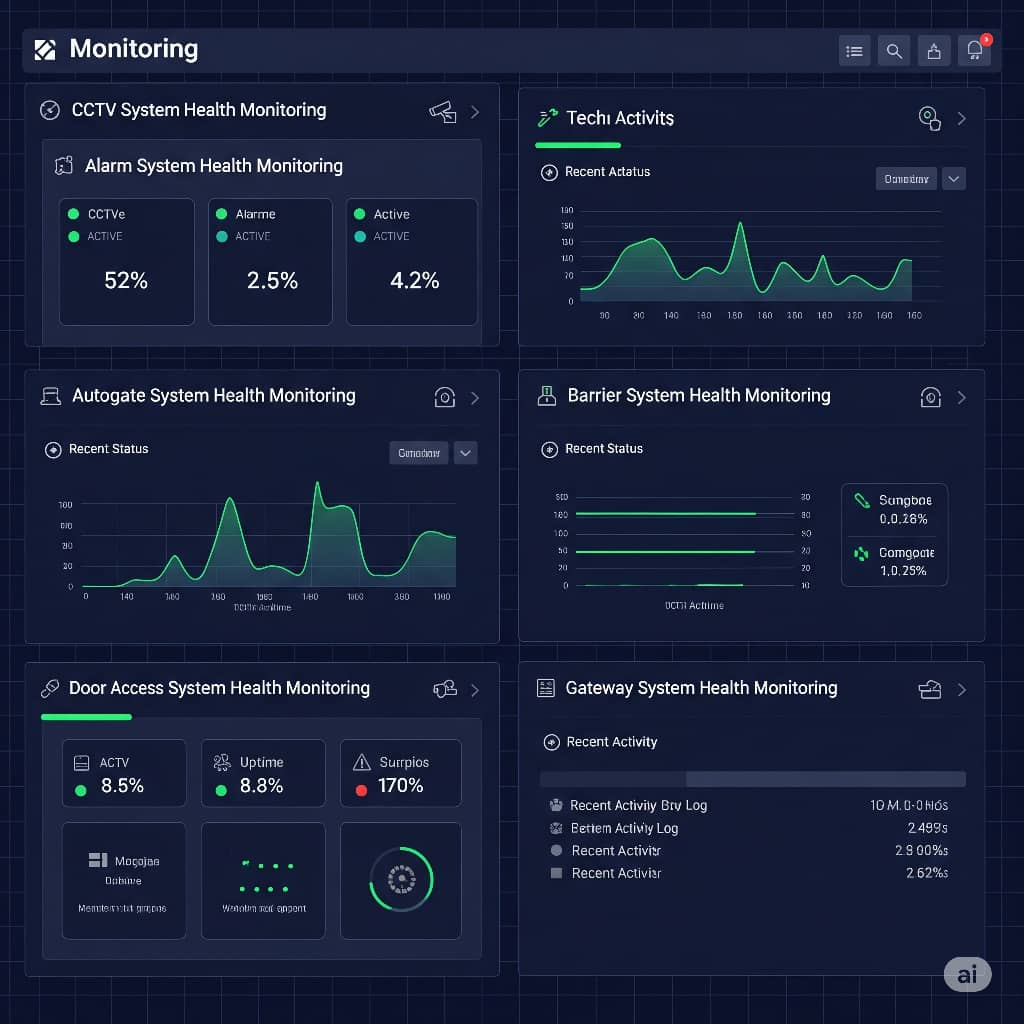
Task: Click the Monitoring logo icon
Action: pyautogui.click(x=45, y=50)
